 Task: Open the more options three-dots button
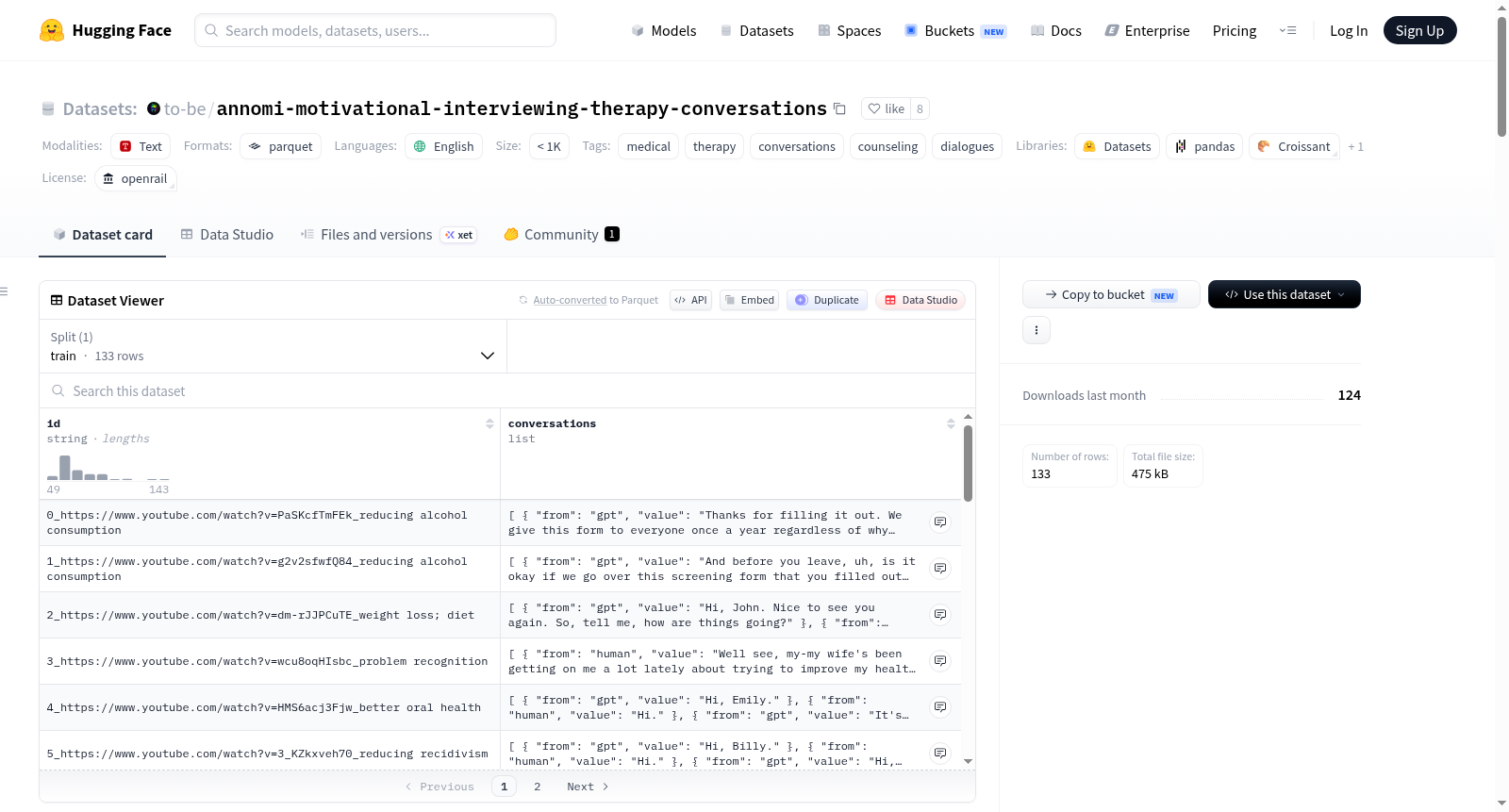click(1036, 330)
